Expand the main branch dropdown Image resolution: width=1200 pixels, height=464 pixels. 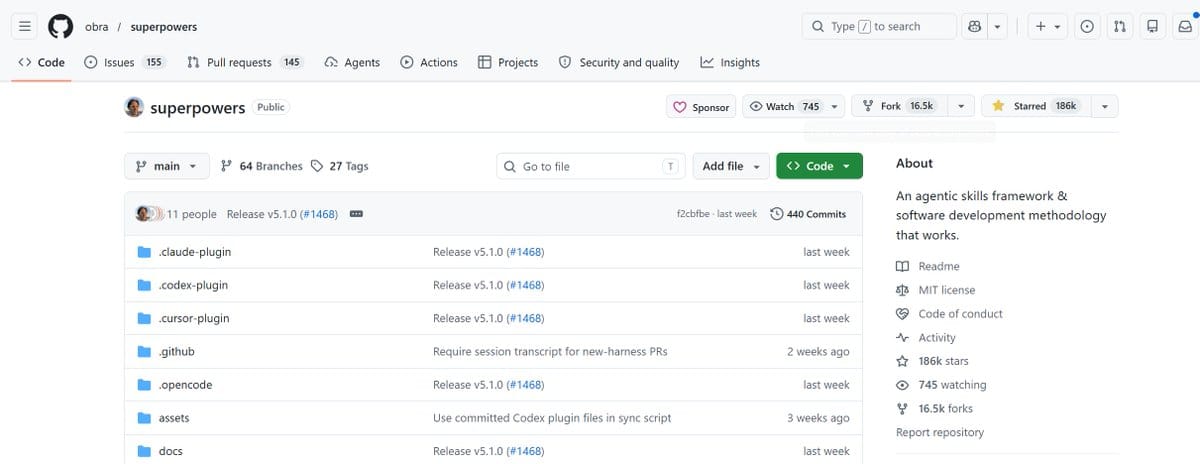coord(166,166)
